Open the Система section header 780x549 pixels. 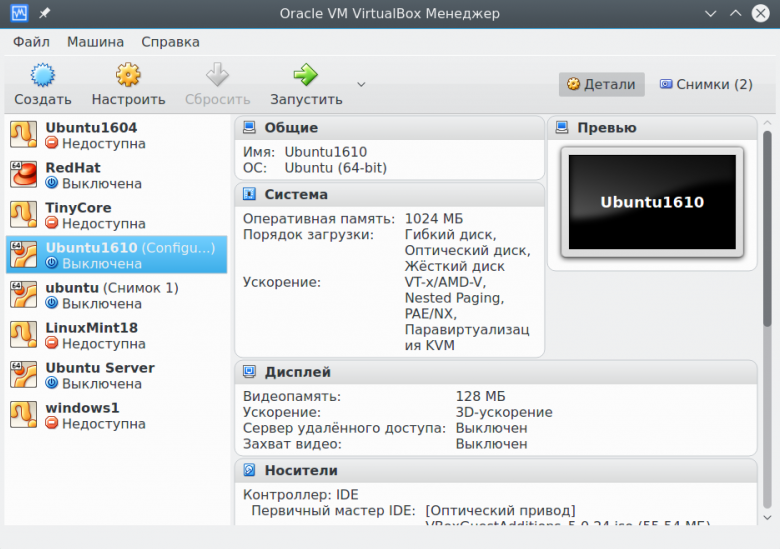390,194
